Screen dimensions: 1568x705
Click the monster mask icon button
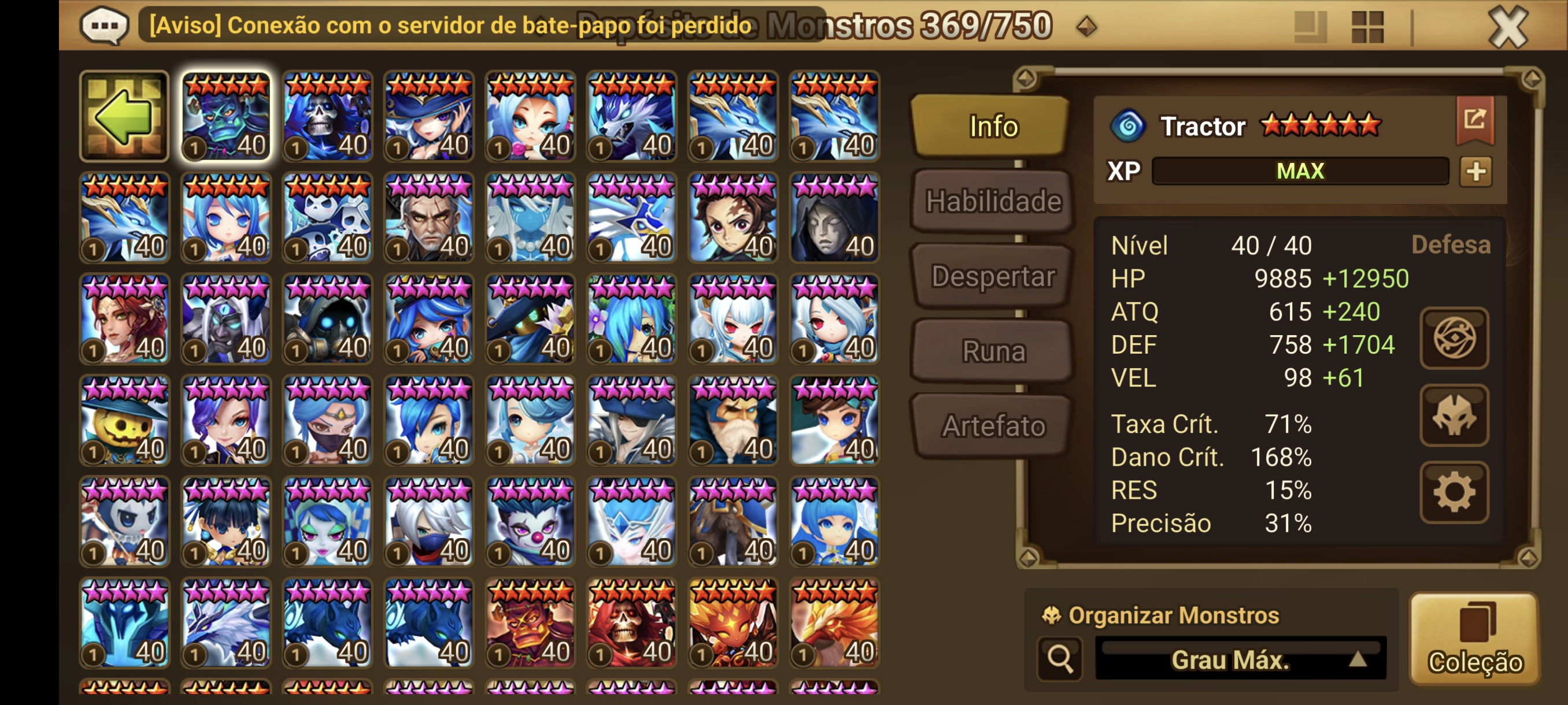click(1454, 415)
